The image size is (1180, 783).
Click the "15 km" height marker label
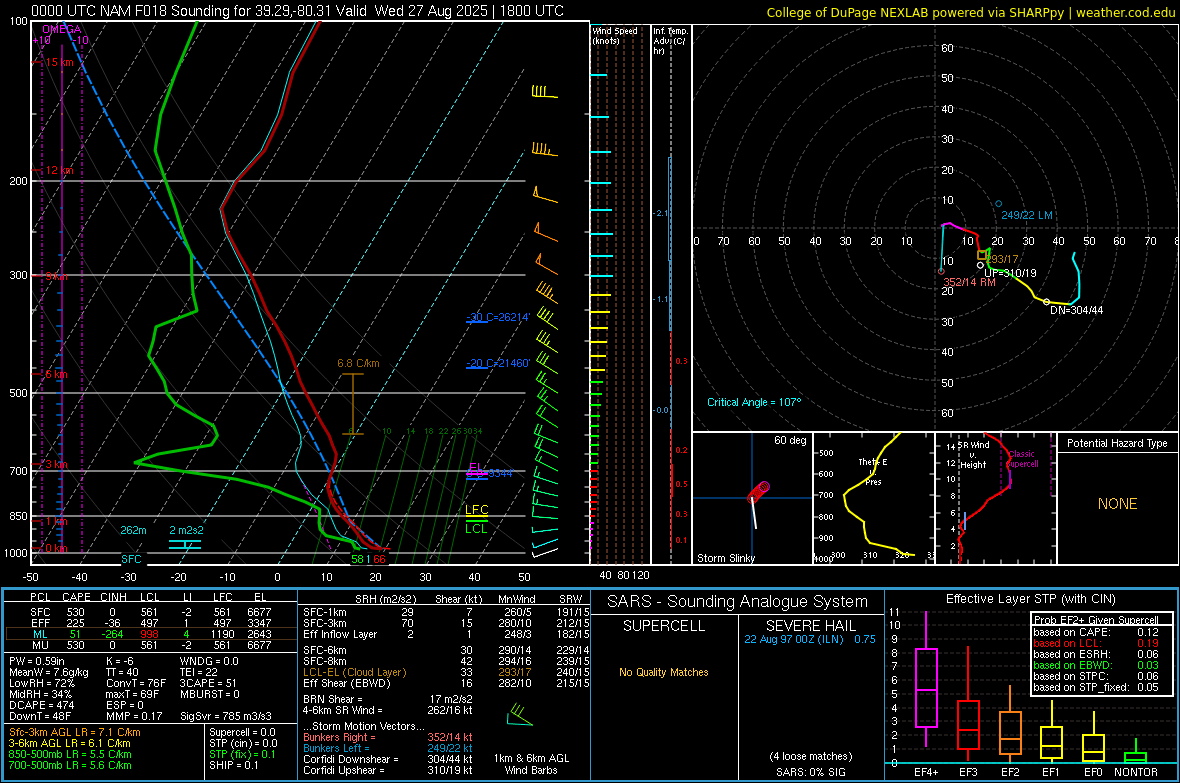coord(59,62)
